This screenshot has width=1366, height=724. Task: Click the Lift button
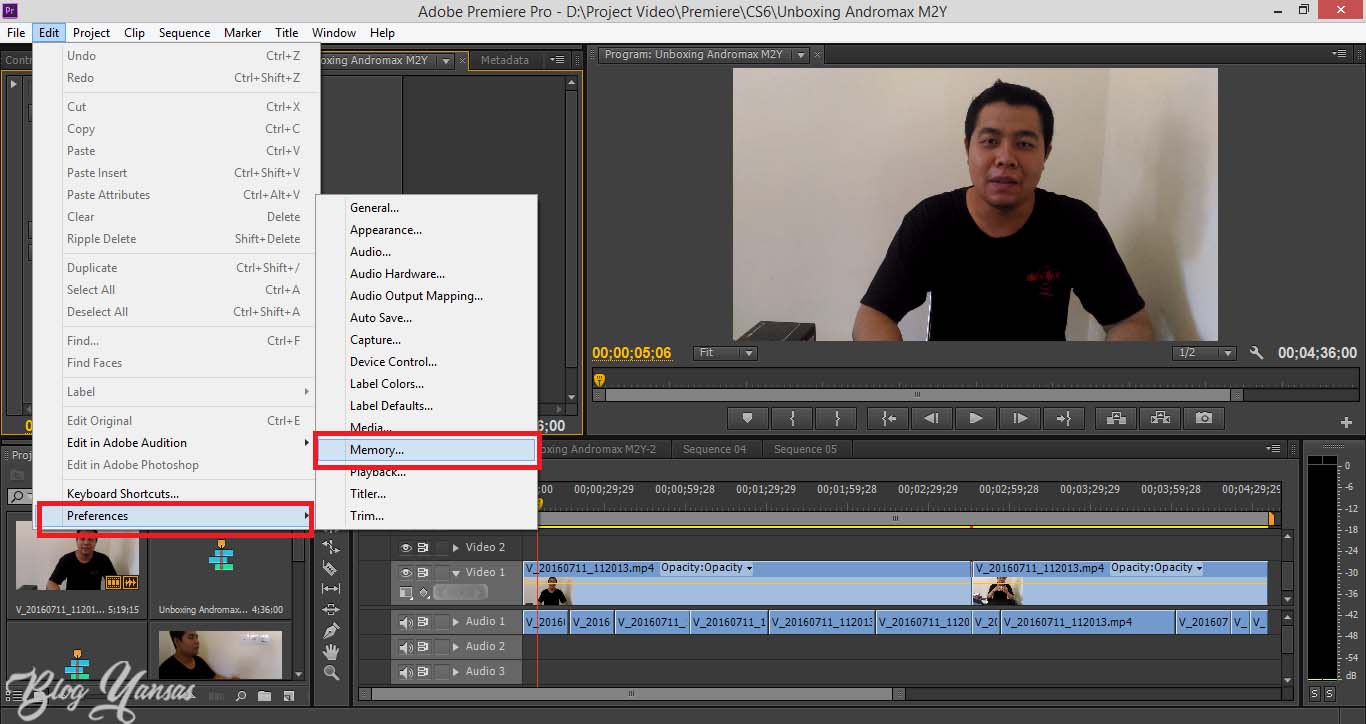[x=1116, y=418]
